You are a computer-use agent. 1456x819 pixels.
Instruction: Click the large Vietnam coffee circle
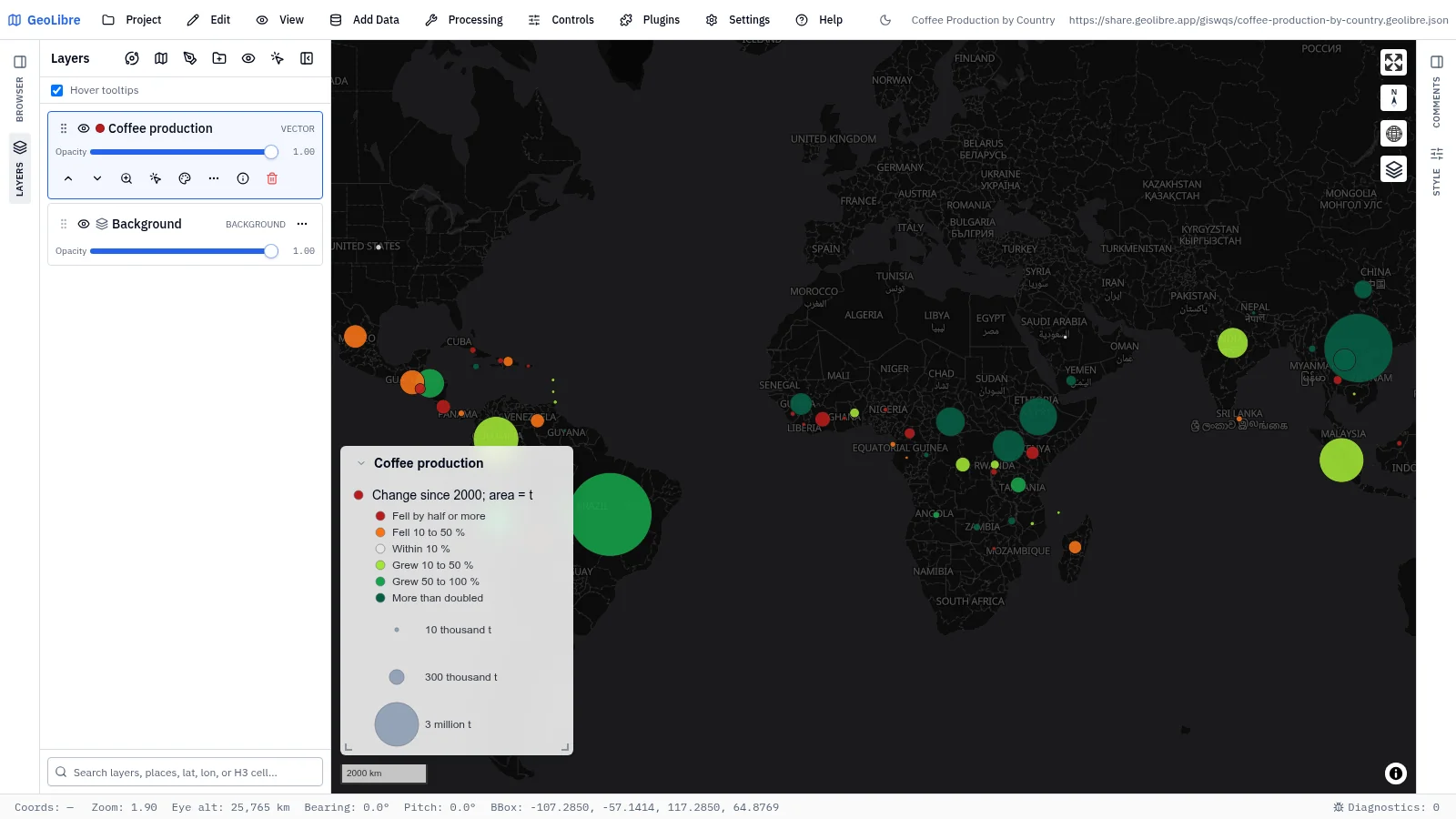point(1358,348)
